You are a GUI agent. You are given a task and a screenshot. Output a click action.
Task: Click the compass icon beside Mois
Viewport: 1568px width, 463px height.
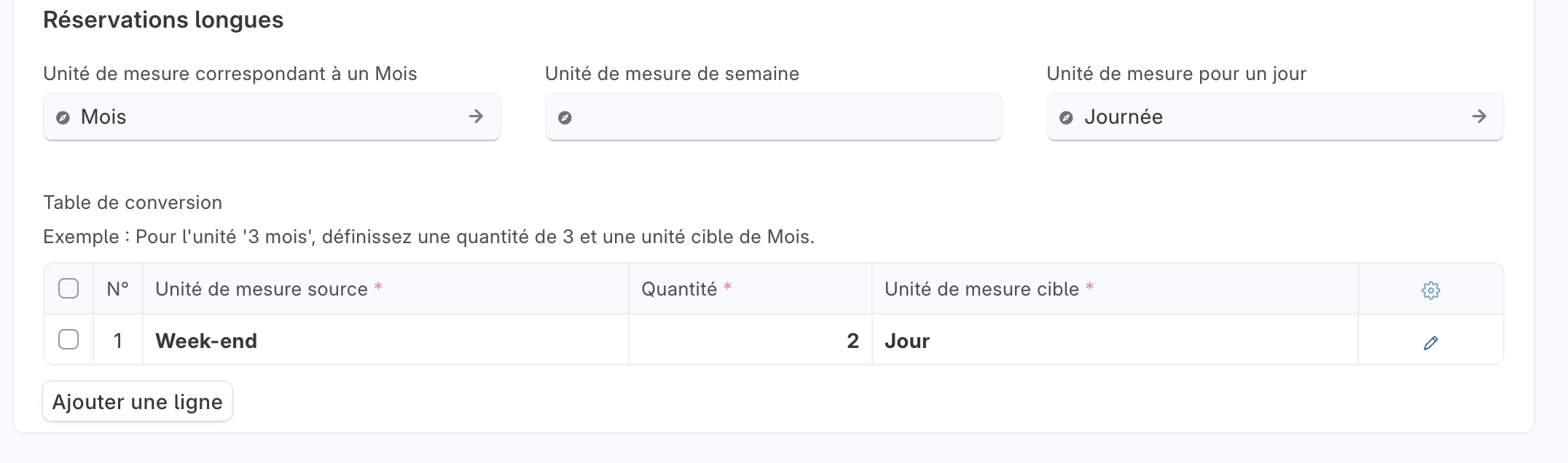(63, 118)
